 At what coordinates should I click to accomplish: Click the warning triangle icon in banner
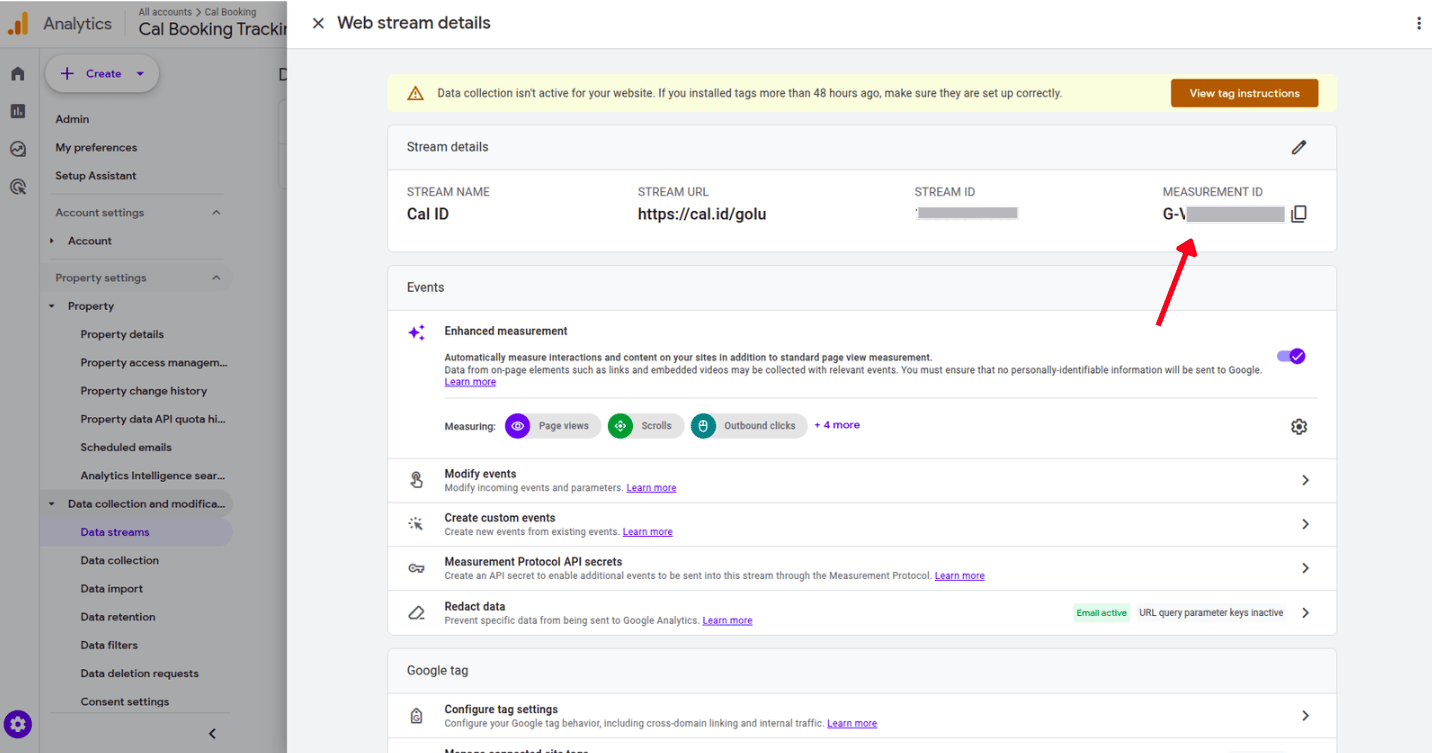(x=416, y=93)
